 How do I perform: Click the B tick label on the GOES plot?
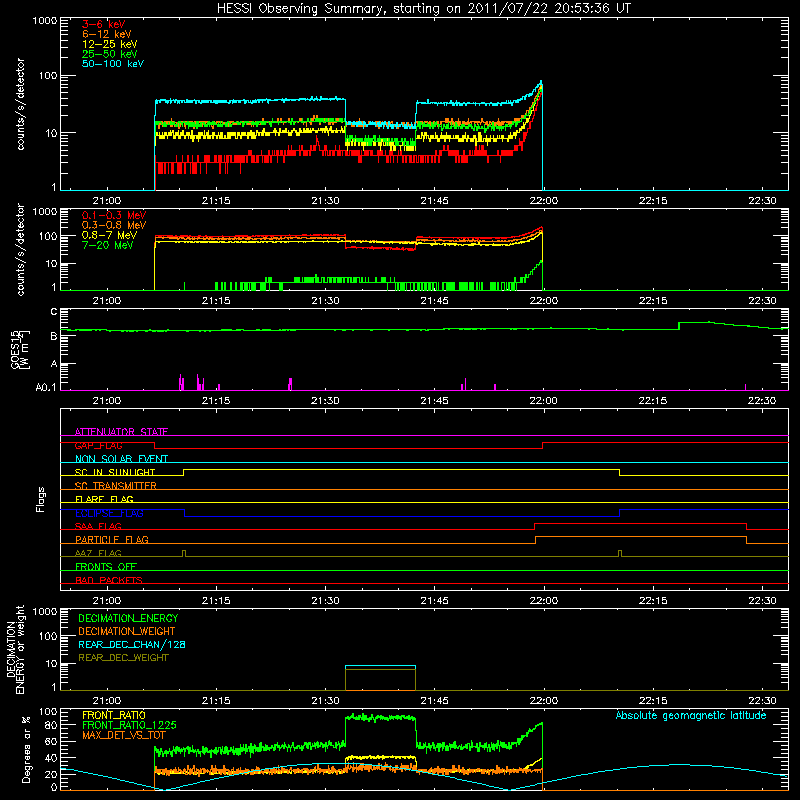(x=54, y=336)
